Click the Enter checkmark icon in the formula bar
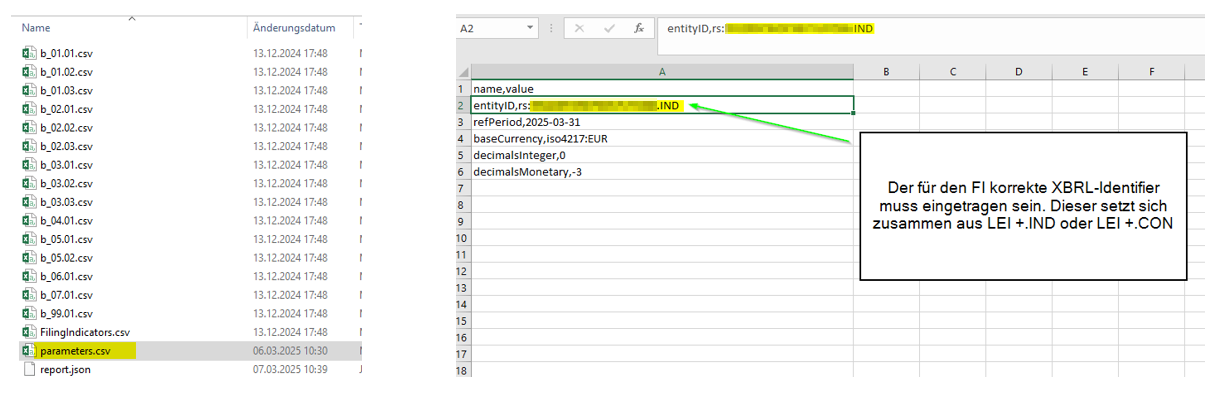This screenshot has width=1221, height=398. 608,29
